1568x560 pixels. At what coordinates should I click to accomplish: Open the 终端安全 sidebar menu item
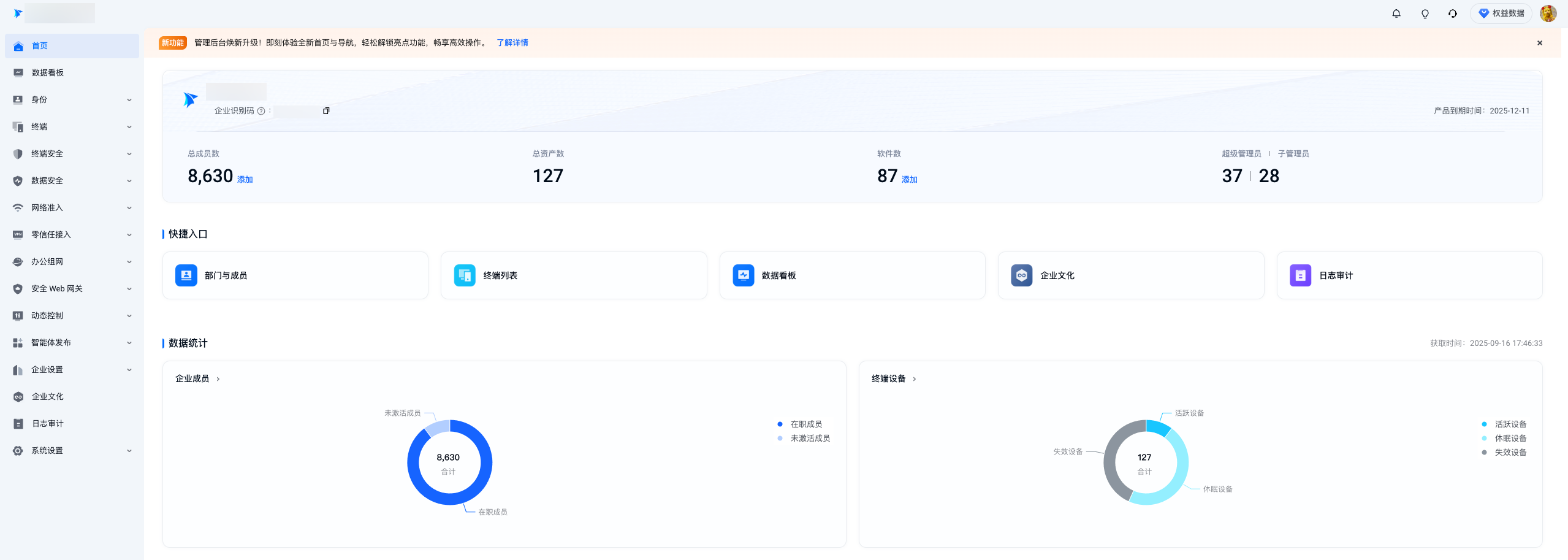(72, 154)
